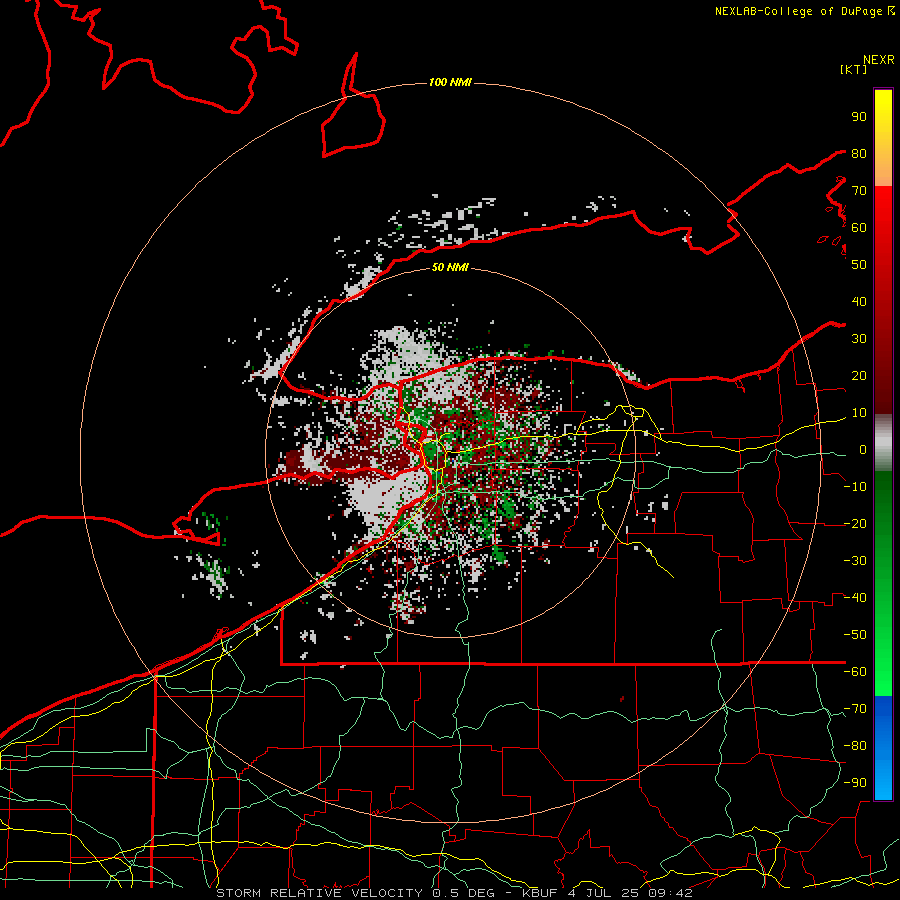
Task: Click the -30 value on velocity scale
Action: (x=855, y=561)
